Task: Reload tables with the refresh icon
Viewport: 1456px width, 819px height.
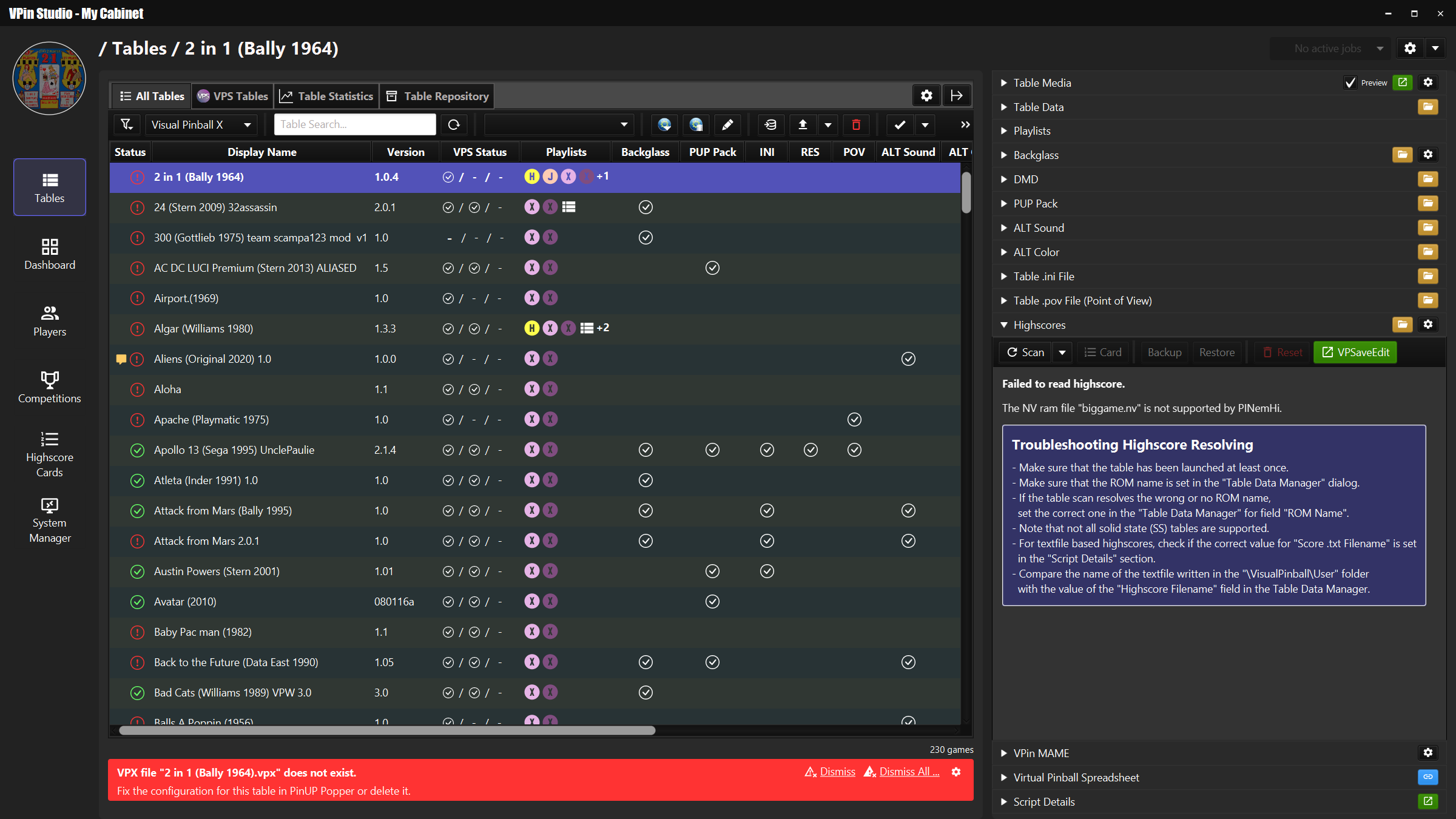Action: click(454, 124)
